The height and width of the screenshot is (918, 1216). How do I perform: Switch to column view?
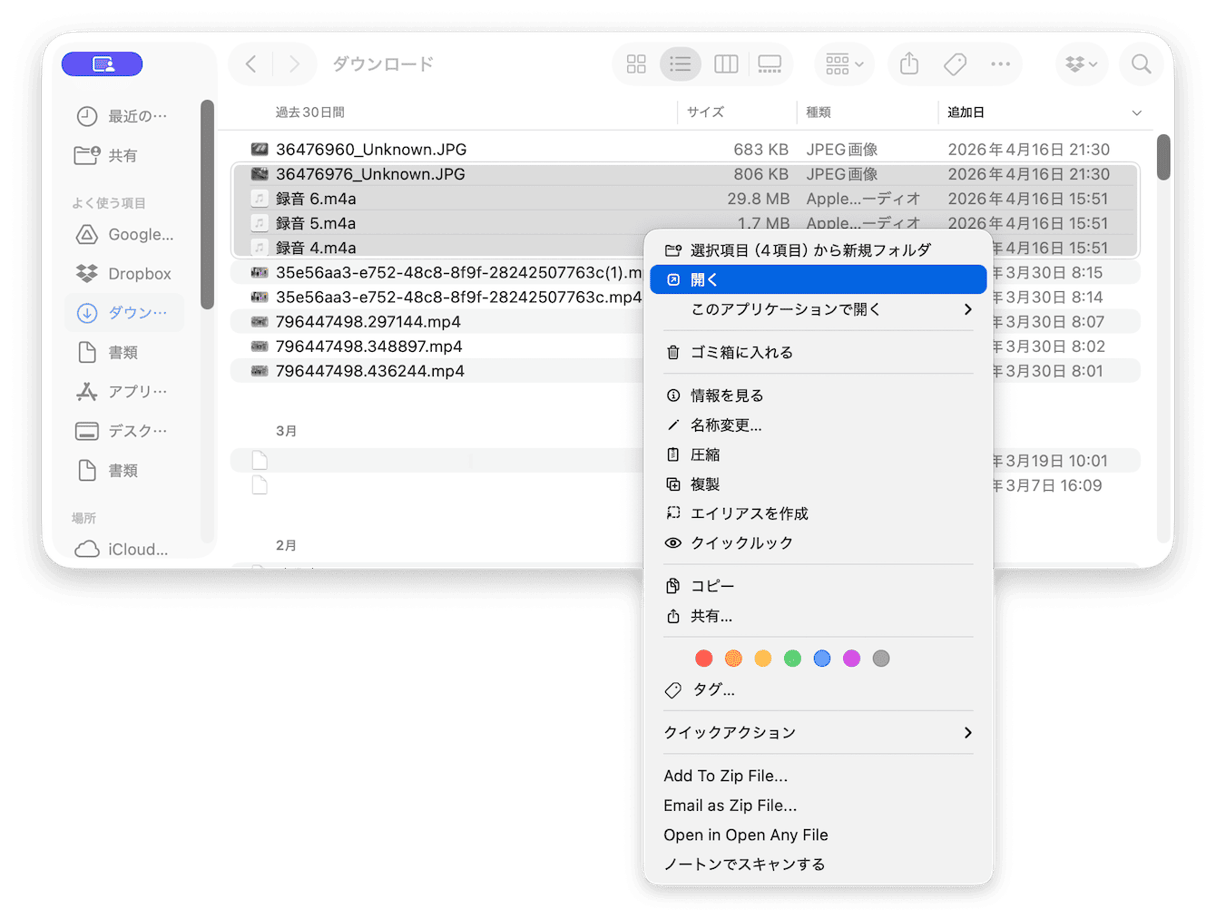coord(726,64)
